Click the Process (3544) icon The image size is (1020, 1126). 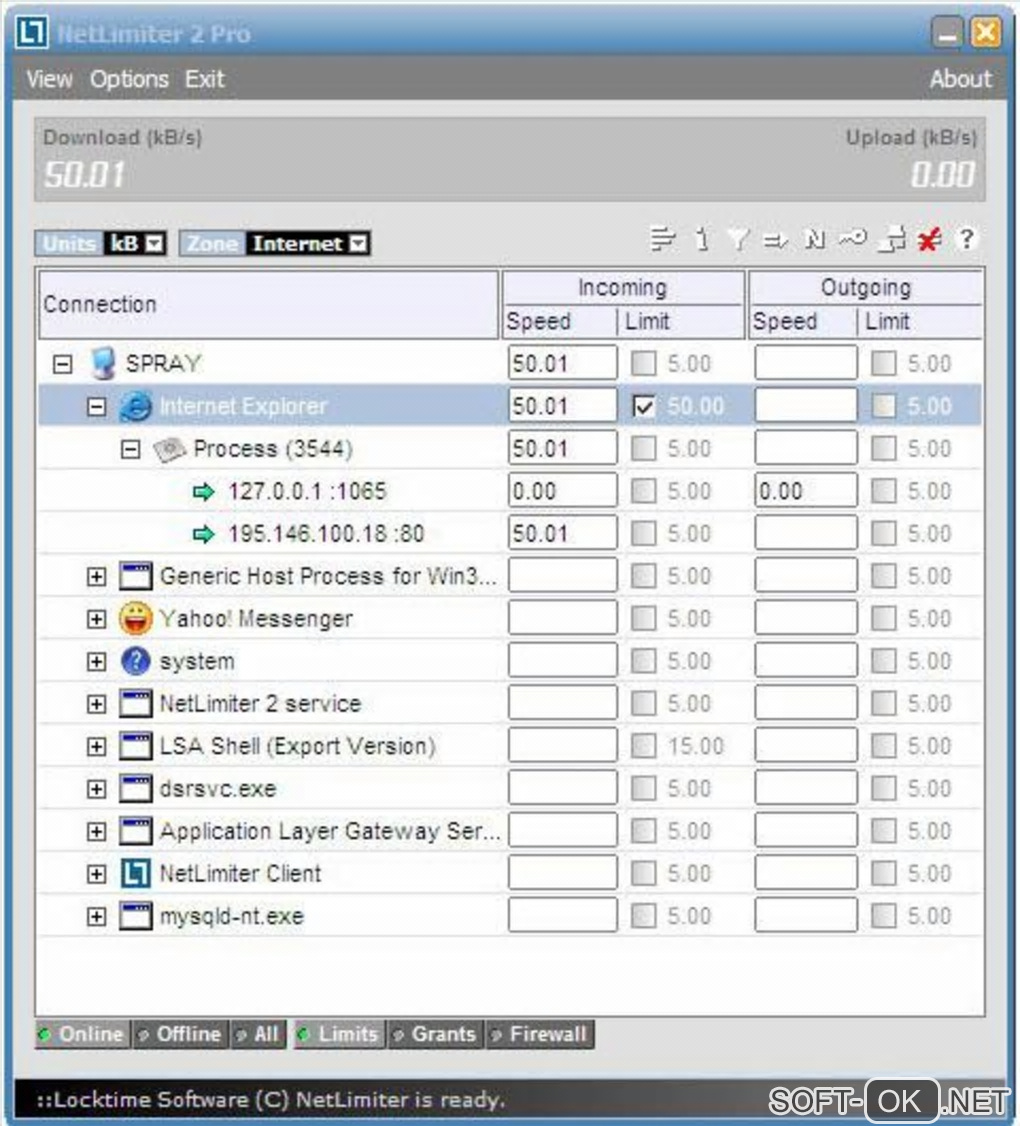point(170,450)
